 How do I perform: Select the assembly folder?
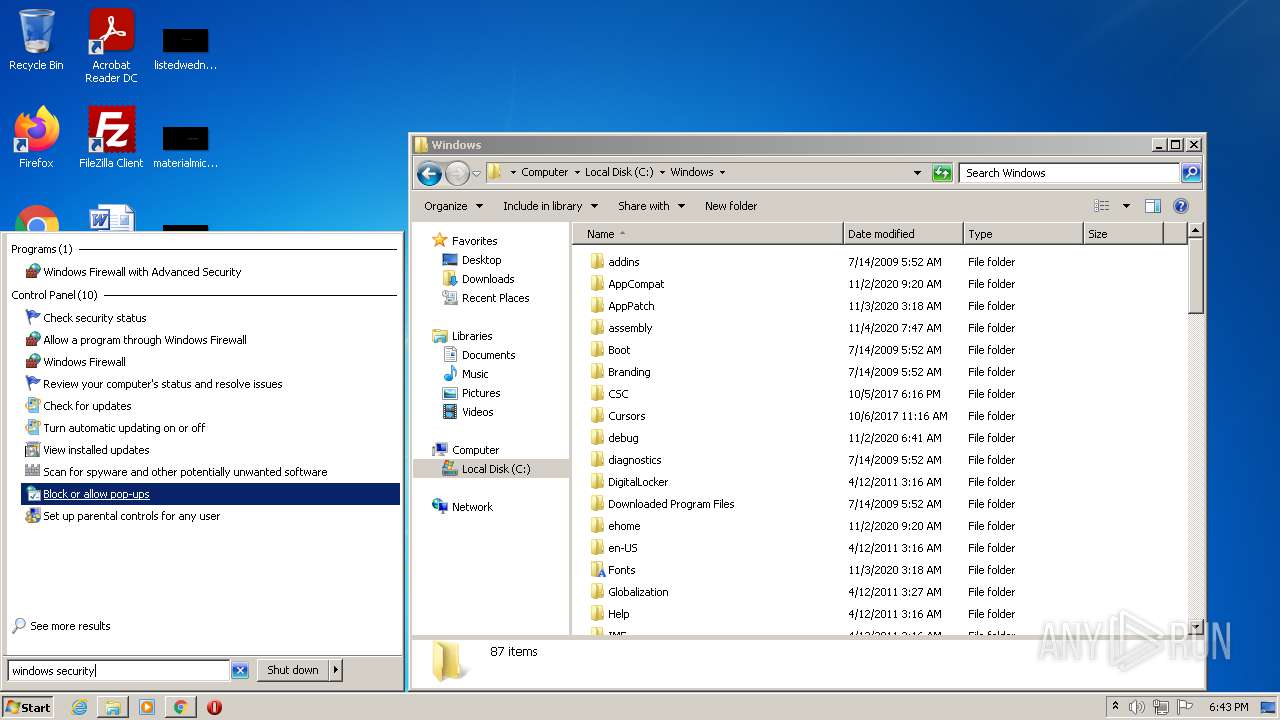pyautogui.click(x=630, y=328)
